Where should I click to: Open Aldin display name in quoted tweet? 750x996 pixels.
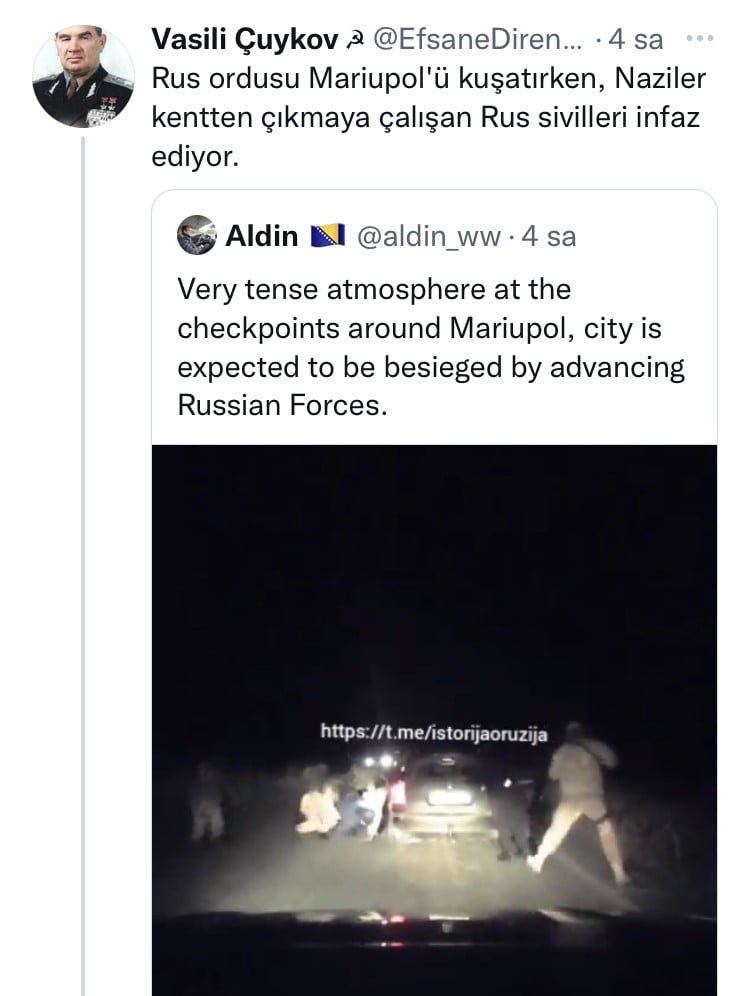coord(262,236)
